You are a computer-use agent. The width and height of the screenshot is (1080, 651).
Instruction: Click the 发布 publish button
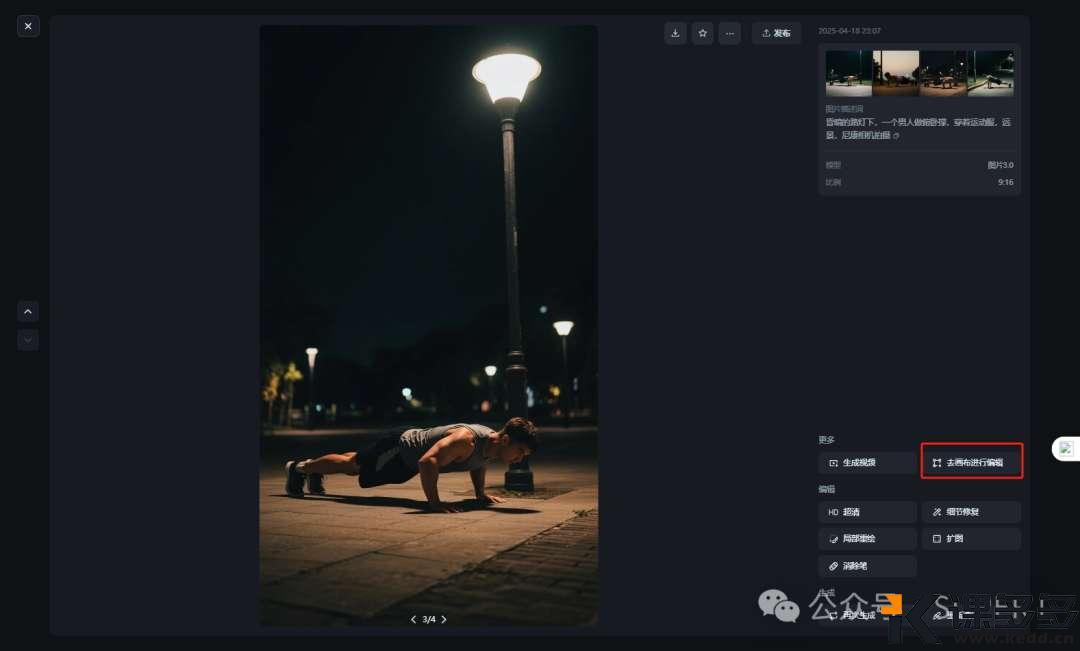tap(776, 33)
